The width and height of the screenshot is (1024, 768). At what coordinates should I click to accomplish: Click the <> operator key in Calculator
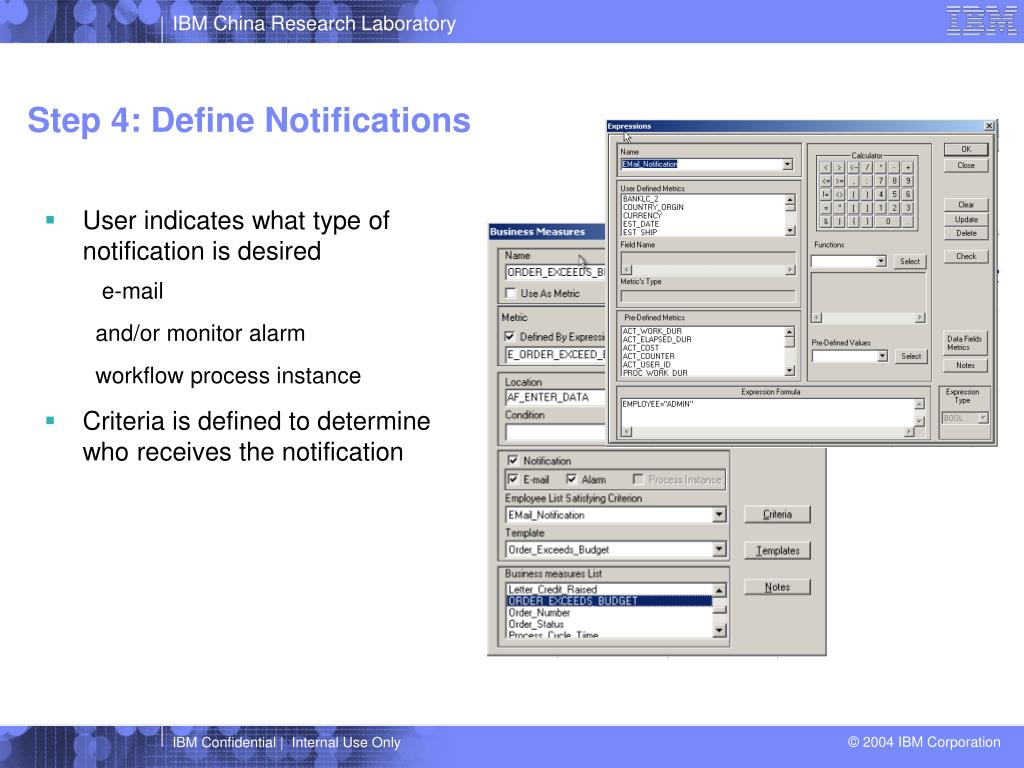pos(839,195)
